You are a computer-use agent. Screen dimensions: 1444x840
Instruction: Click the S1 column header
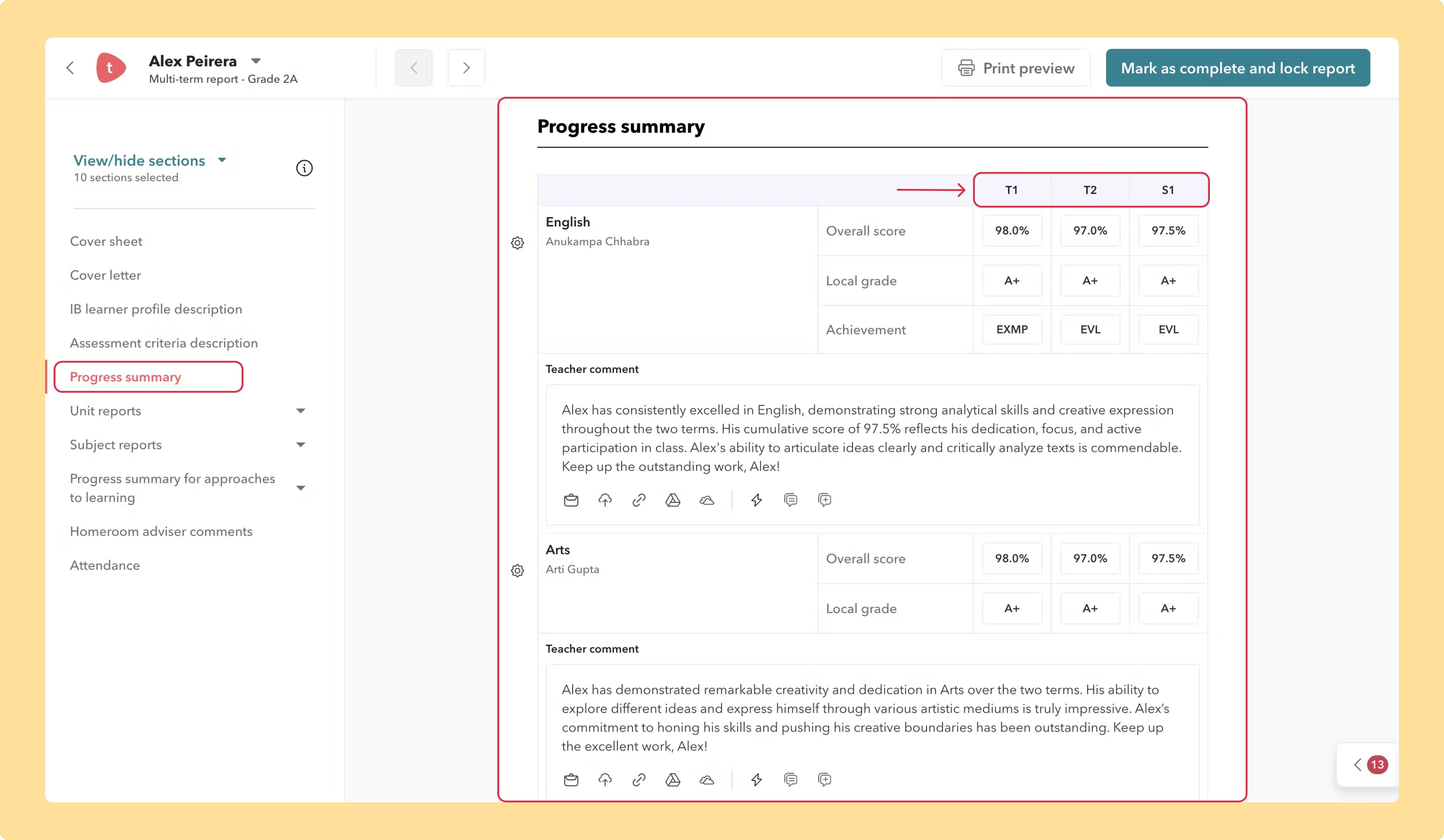click(x=1168, y=190)
